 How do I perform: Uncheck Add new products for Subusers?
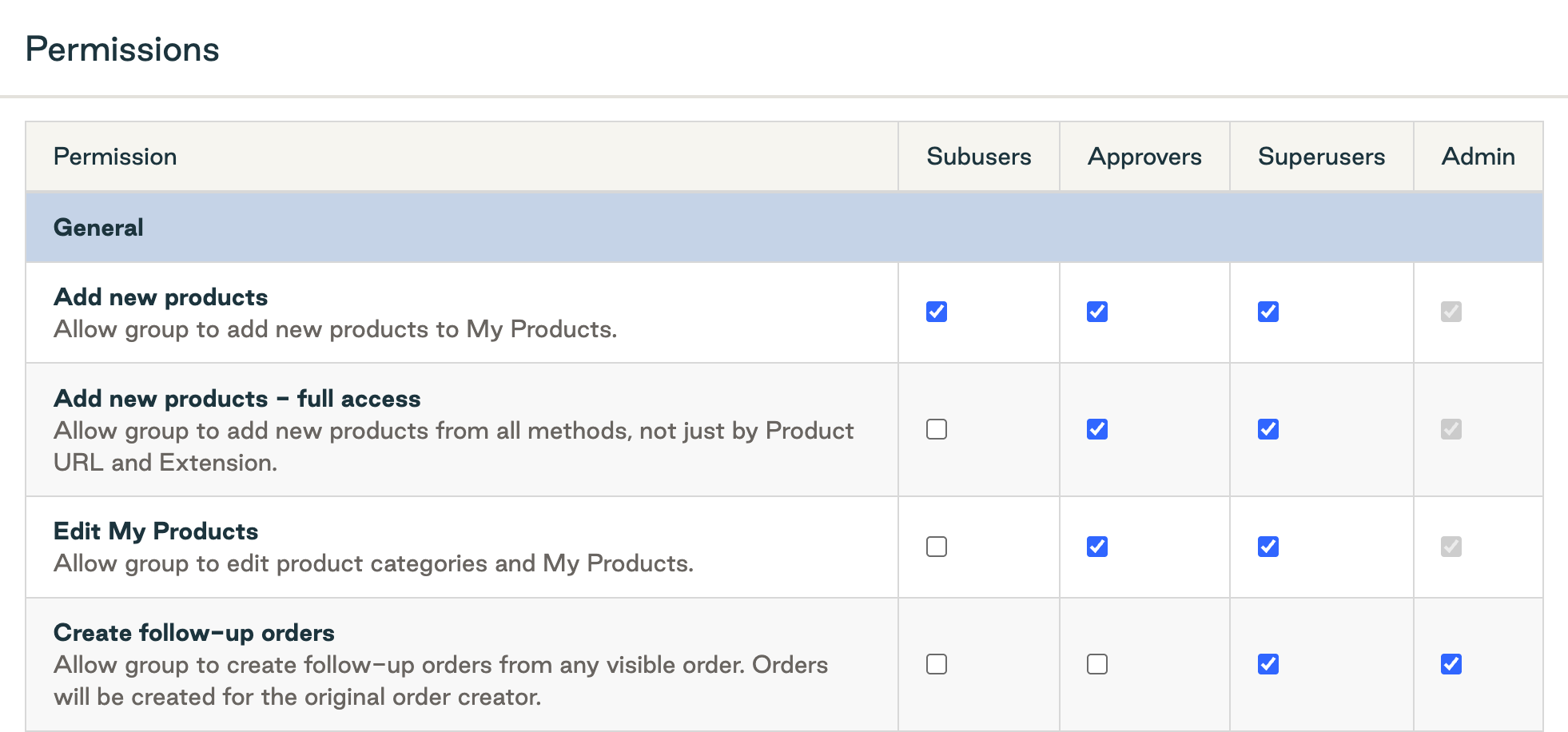[937, 312]
